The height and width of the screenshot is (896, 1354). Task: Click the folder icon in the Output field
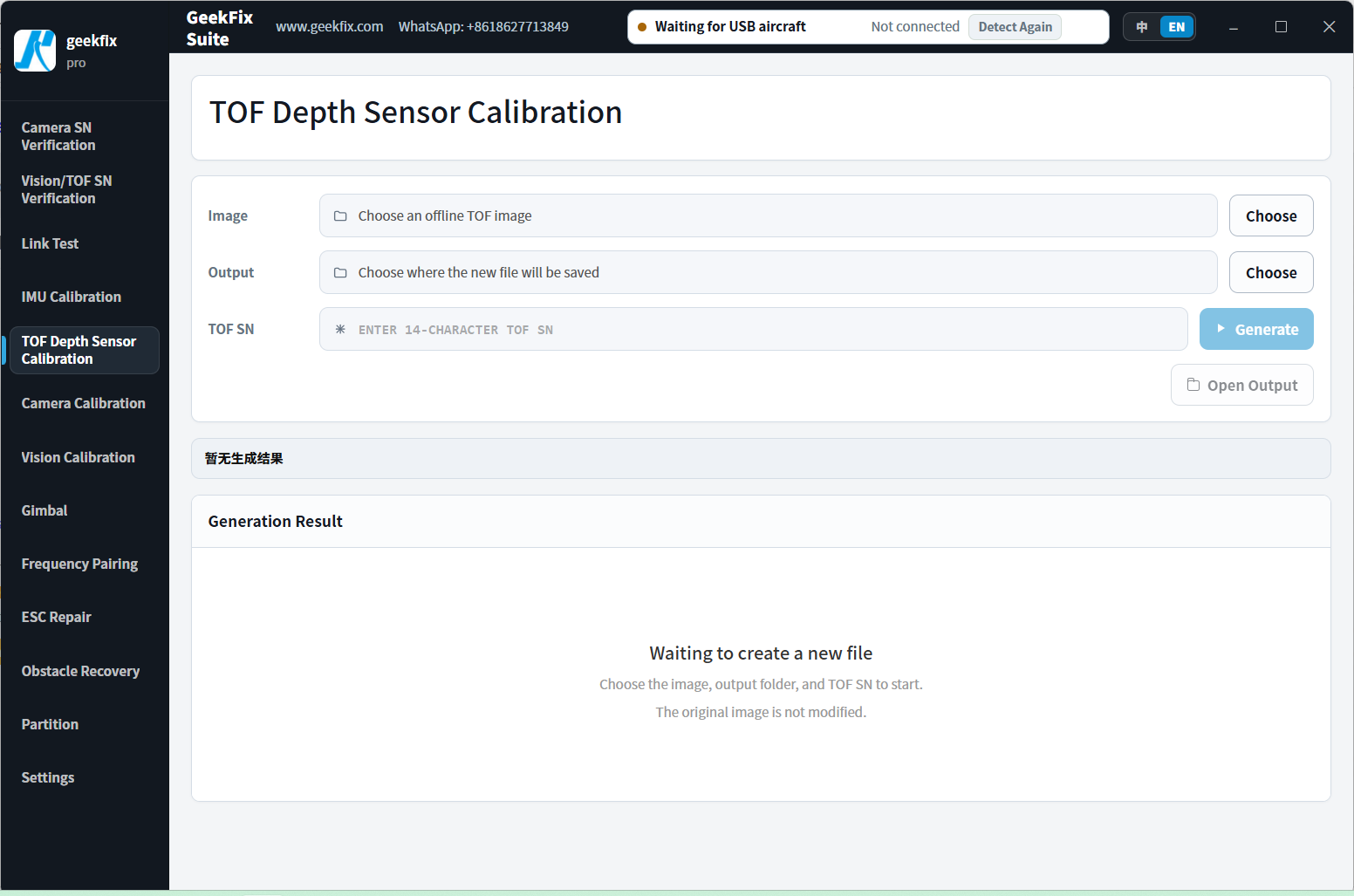click(x=340, y=273)
